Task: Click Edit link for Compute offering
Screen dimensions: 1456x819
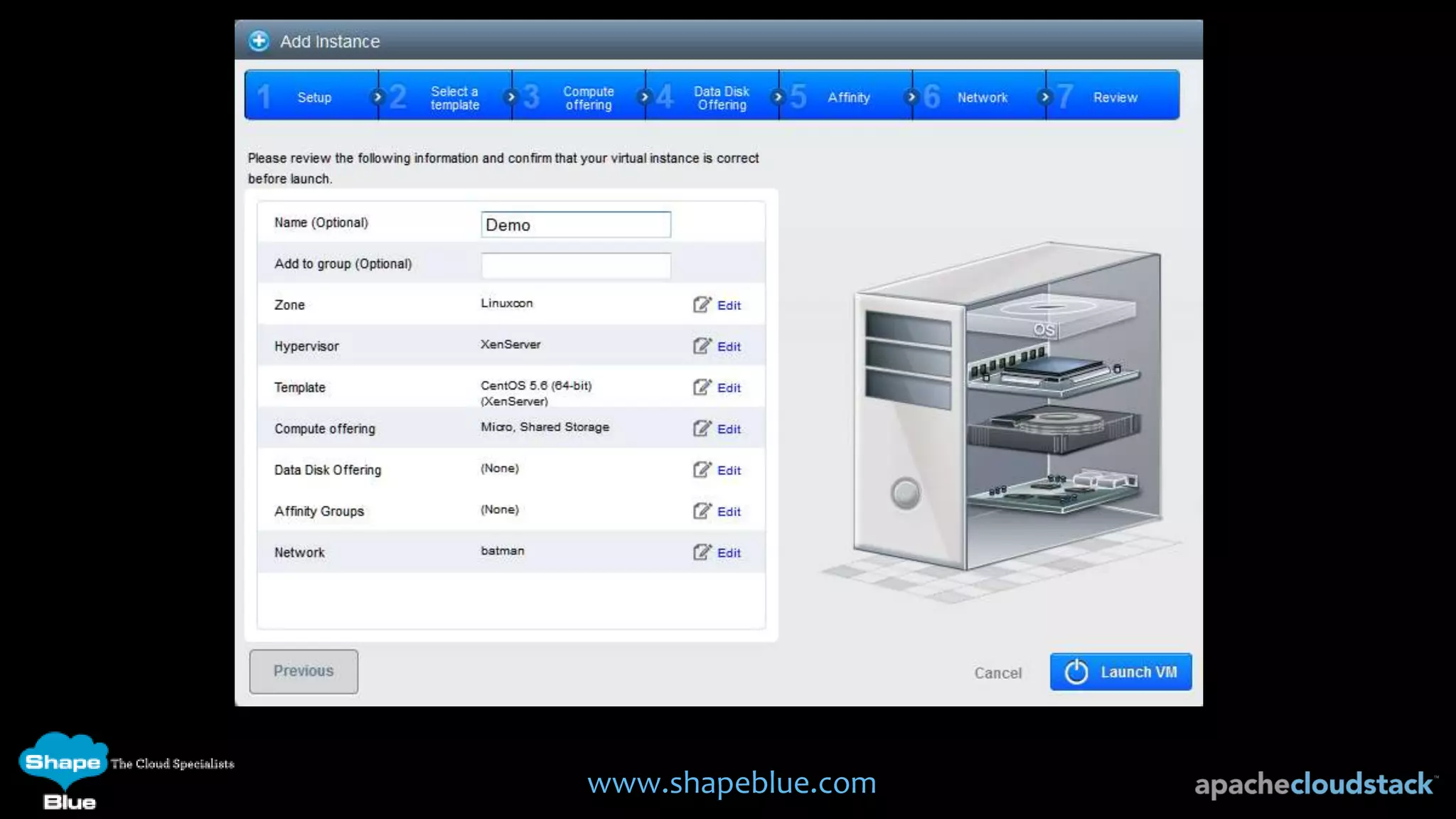Action: [x=729, y=429]
